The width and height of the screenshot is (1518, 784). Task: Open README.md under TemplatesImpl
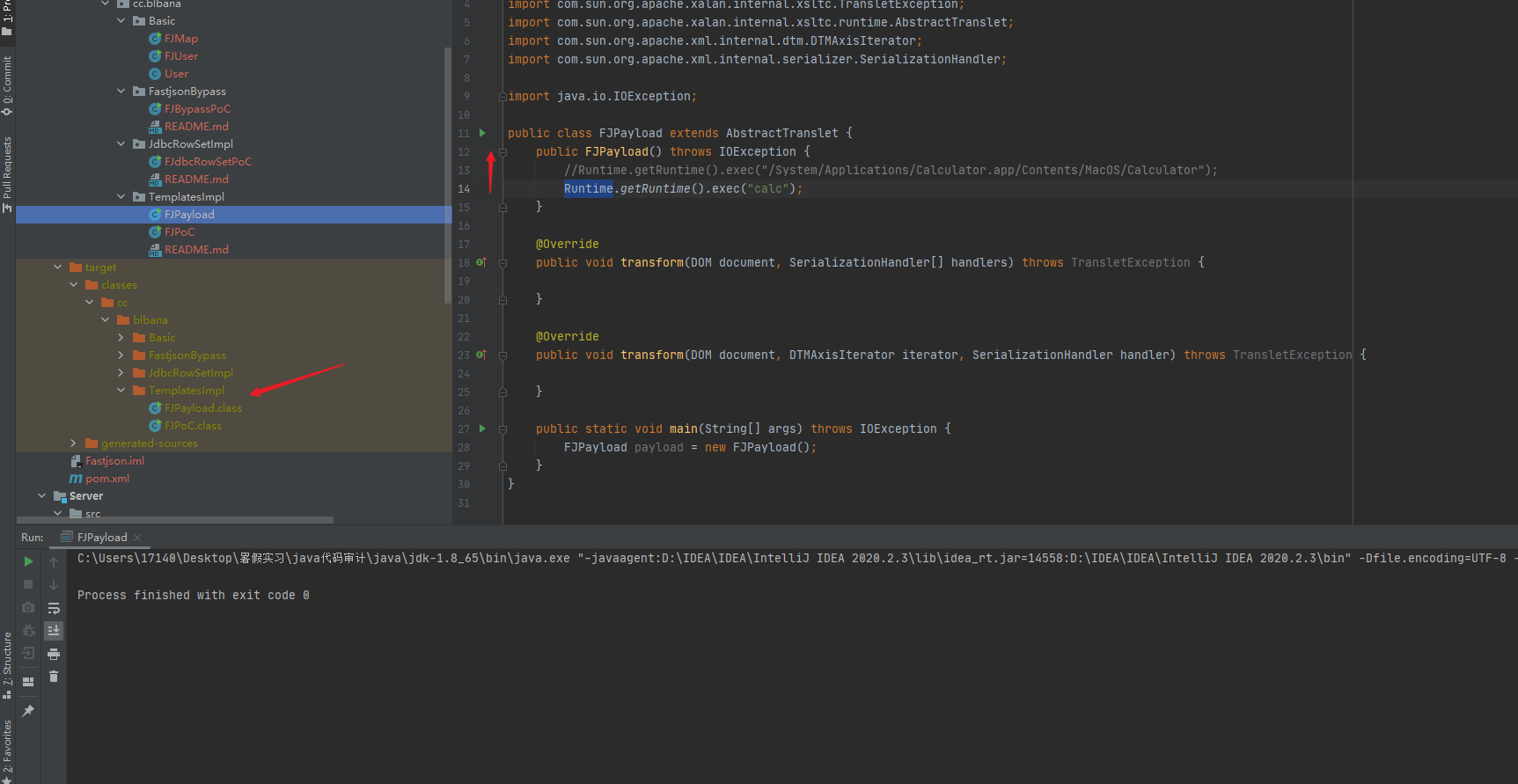coord(196,250)
